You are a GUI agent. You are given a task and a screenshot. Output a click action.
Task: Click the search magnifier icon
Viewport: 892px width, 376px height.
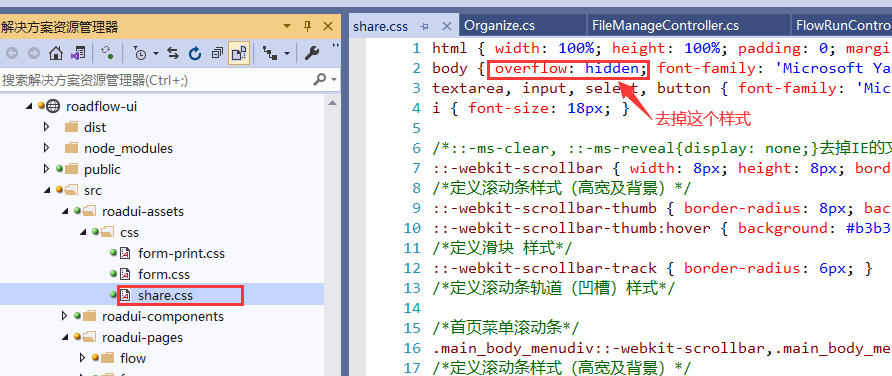(x=320, y=80)
